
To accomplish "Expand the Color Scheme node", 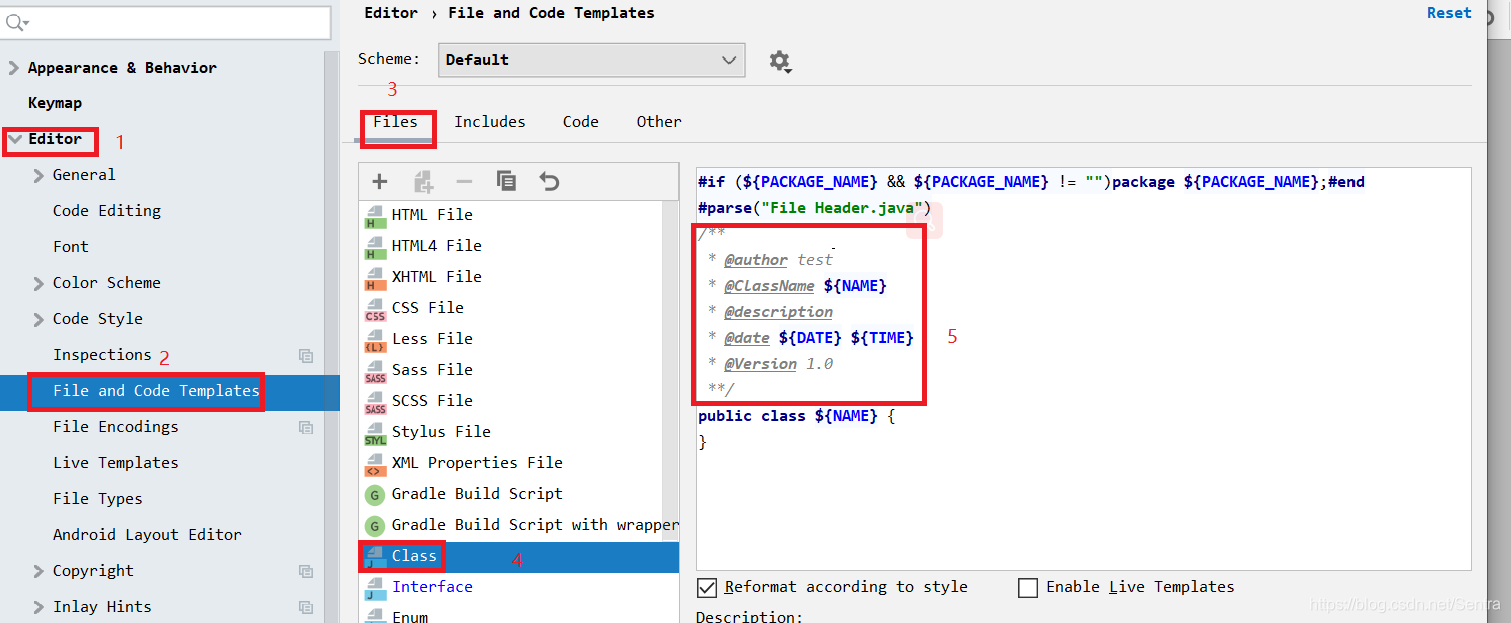I will [38, 283].
